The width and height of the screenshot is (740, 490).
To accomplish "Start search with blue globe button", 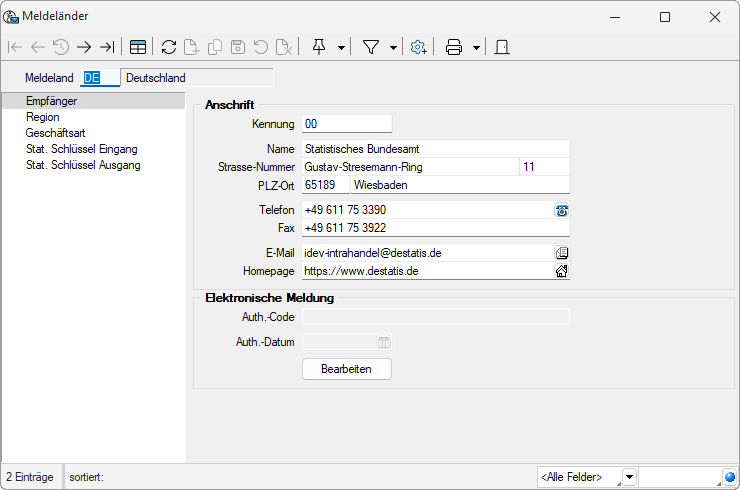I will click(x=729, y=477).
